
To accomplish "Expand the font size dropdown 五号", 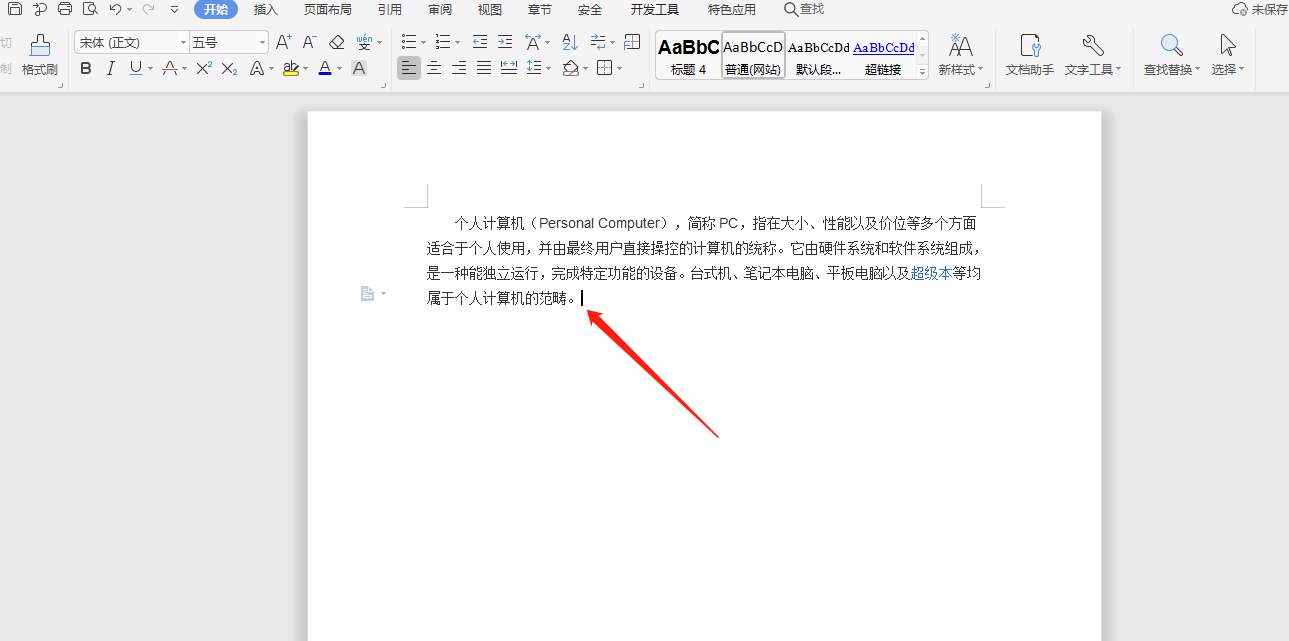I will pyautogui.click(x=263, y=42).
